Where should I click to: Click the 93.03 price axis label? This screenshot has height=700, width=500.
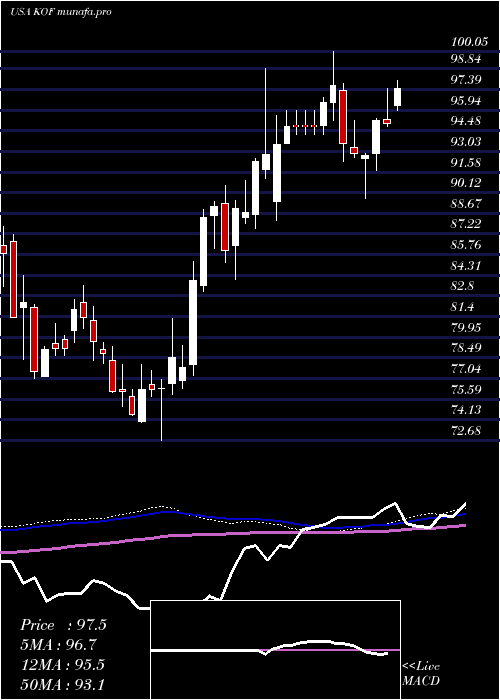466,142
